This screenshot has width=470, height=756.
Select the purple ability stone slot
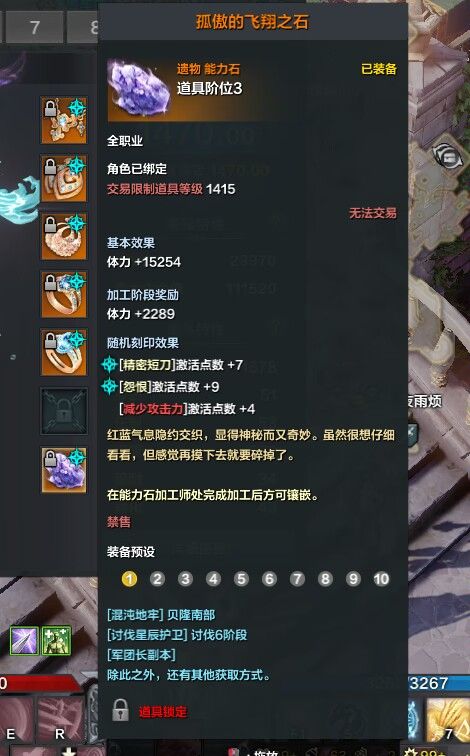[x=64, y=470]
